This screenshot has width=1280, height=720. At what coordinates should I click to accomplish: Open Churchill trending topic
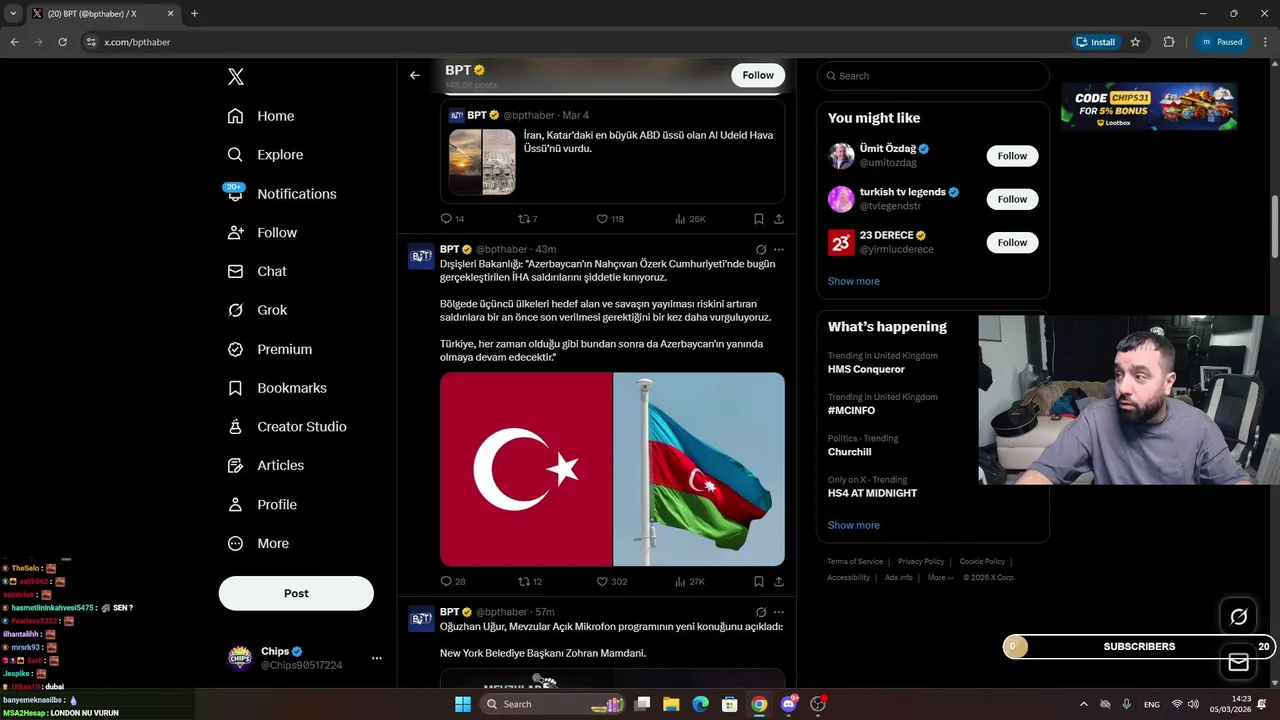click(850, 452)
